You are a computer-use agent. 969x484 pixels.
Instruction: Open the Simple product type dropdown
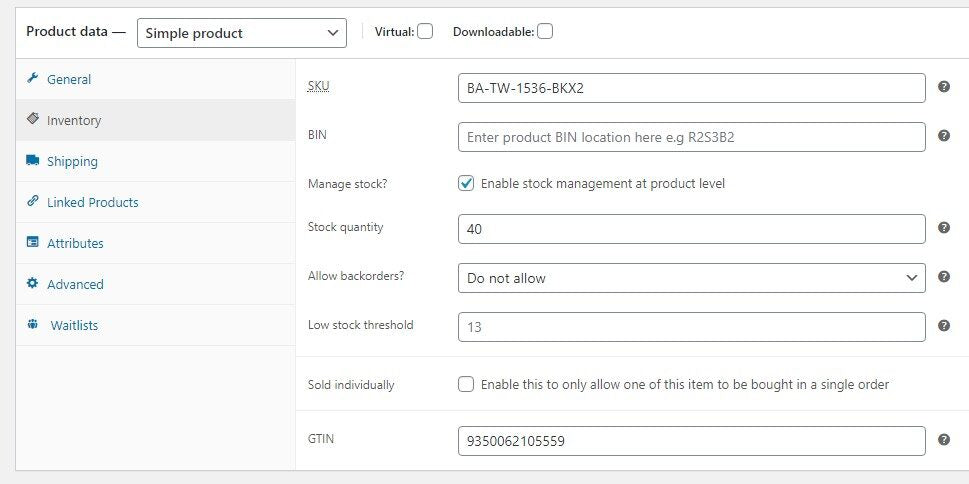coord(241,33)
